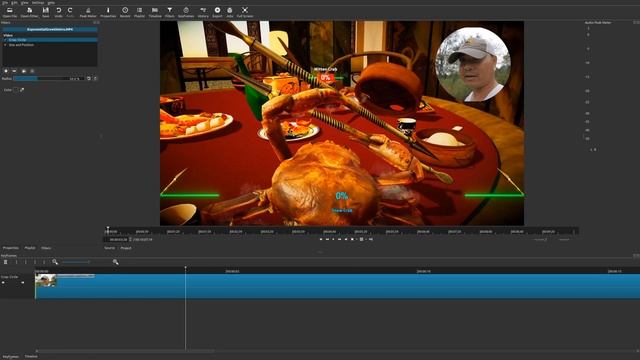Reset Radius to default value

coord(89,78)
